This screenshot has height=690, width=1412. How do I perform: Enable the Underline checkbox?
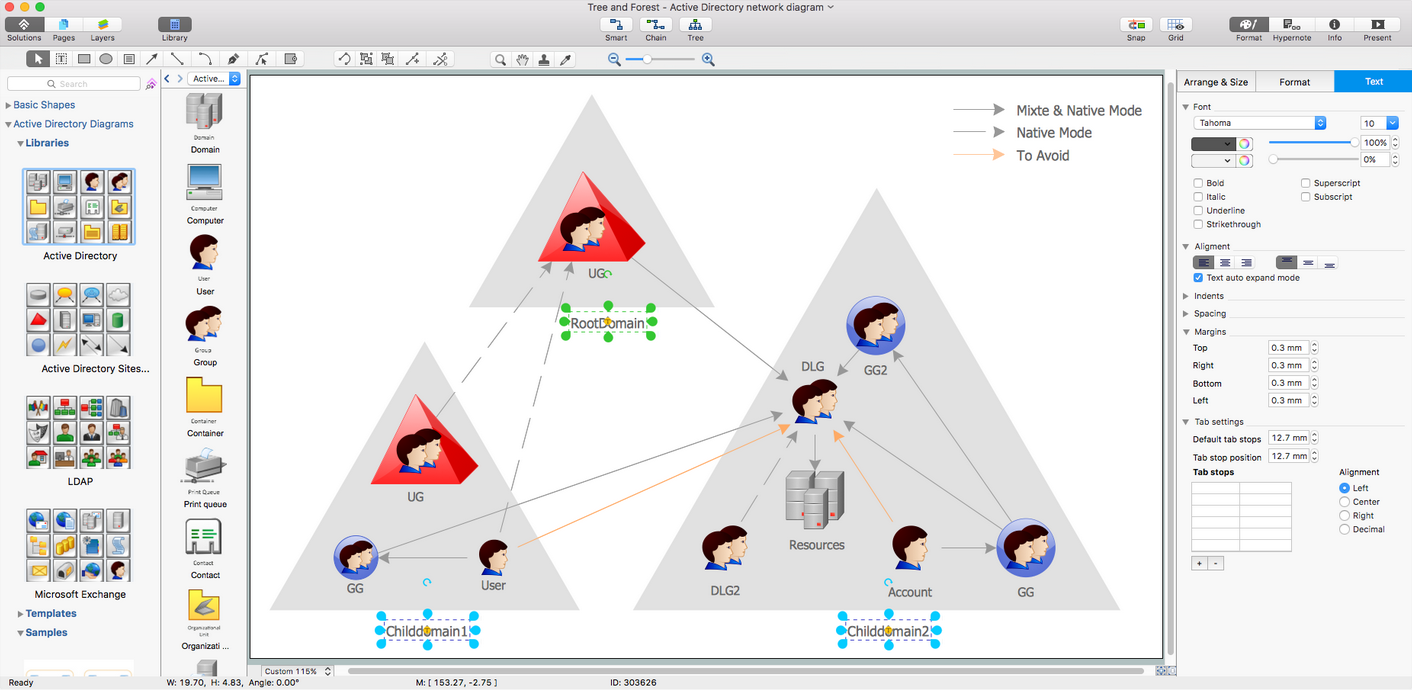[x=1198, y=211]
